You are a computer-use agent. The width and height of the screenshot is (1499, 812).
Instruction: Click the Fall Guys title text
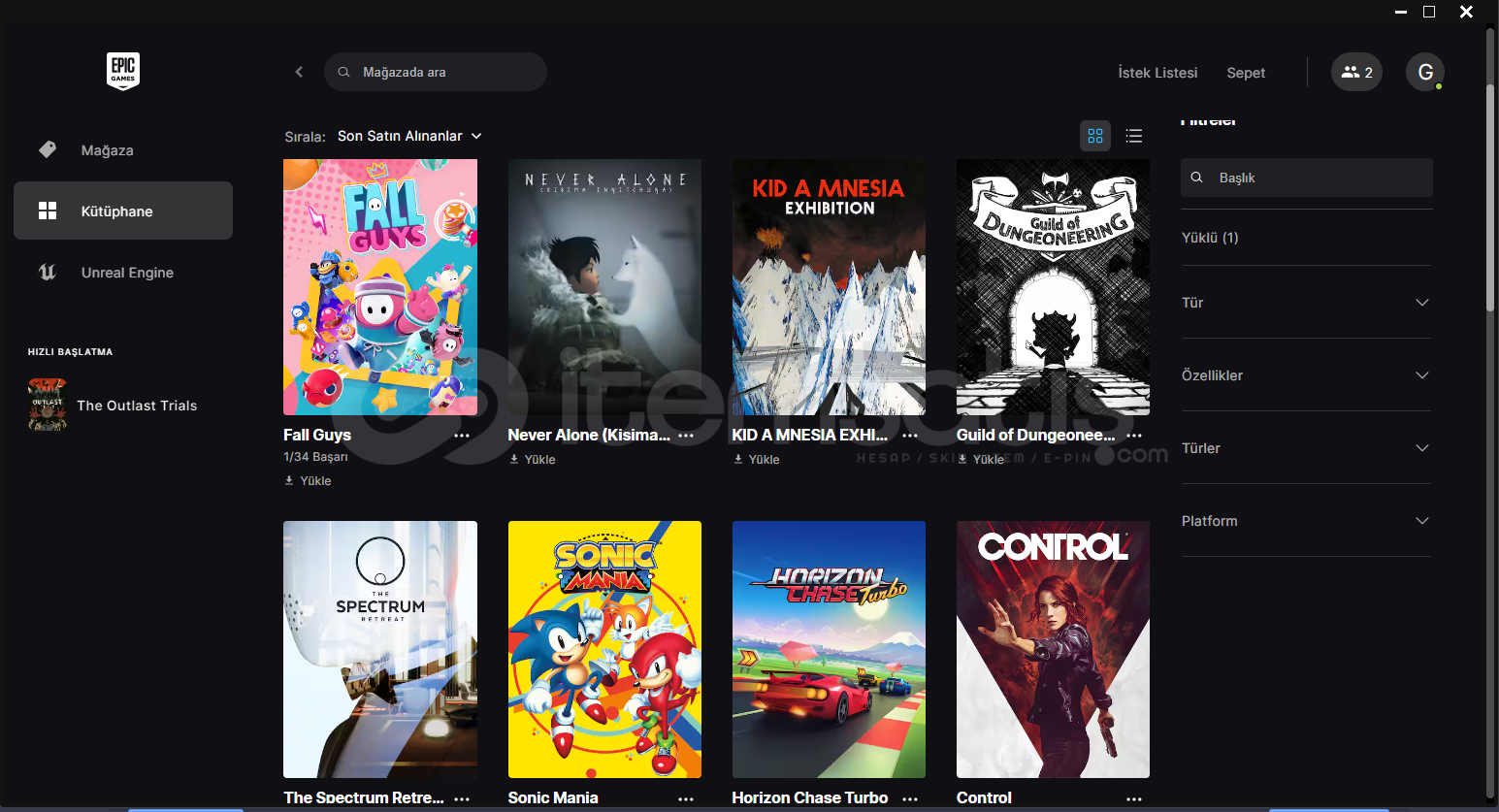317,435
